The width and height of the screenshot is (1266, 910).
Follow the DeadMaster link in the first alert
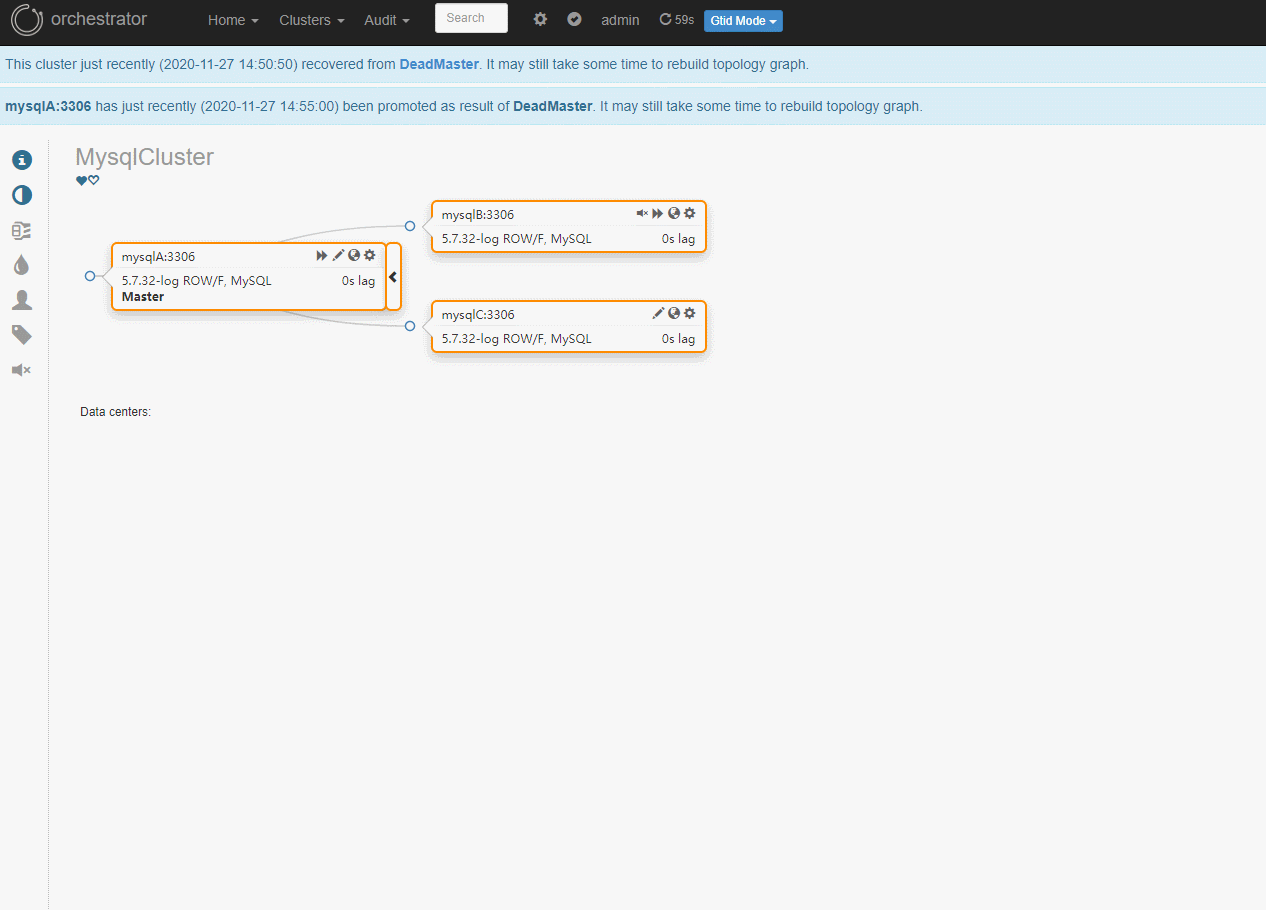click(x=439, y=64)
